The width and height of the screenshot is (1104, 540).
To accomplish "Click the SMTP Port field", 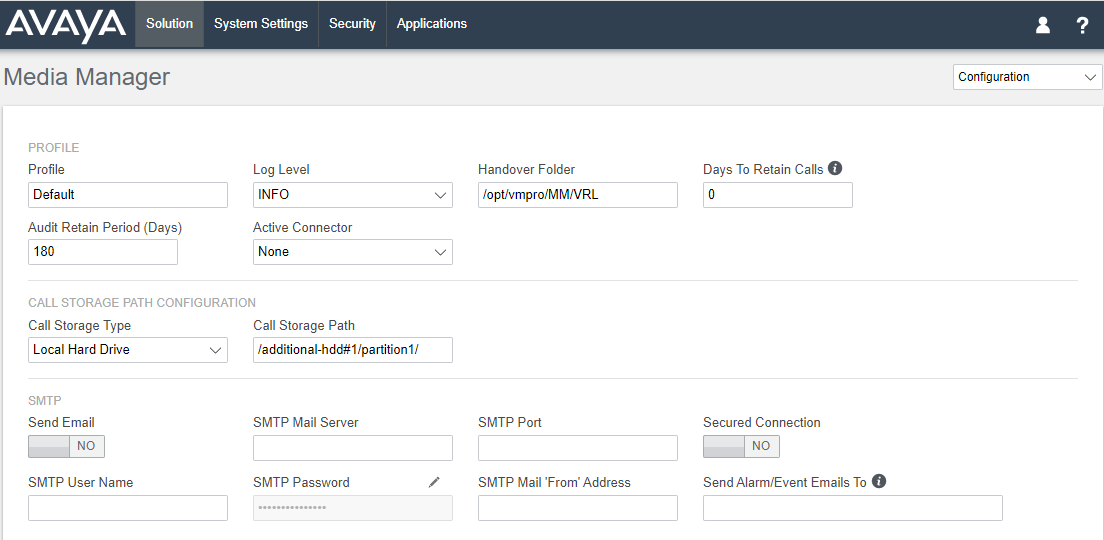I will tap(578, 448).
